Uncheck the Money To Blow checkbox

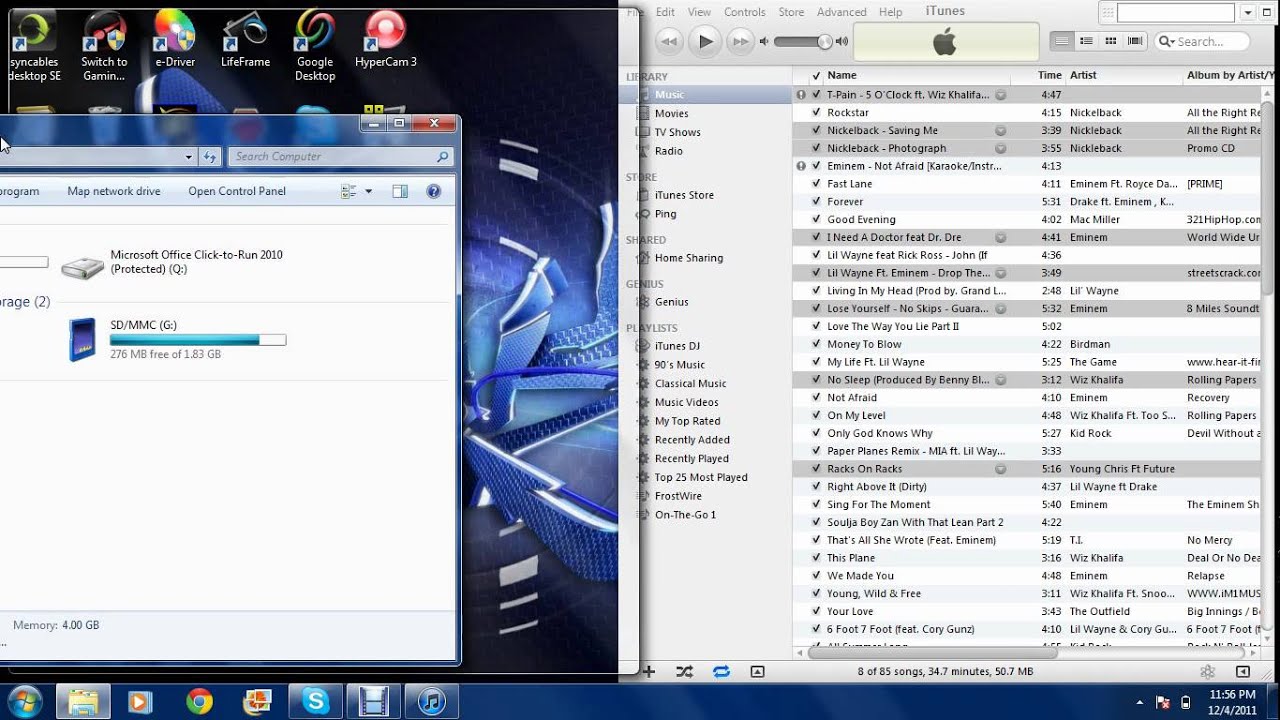point(816,344)
